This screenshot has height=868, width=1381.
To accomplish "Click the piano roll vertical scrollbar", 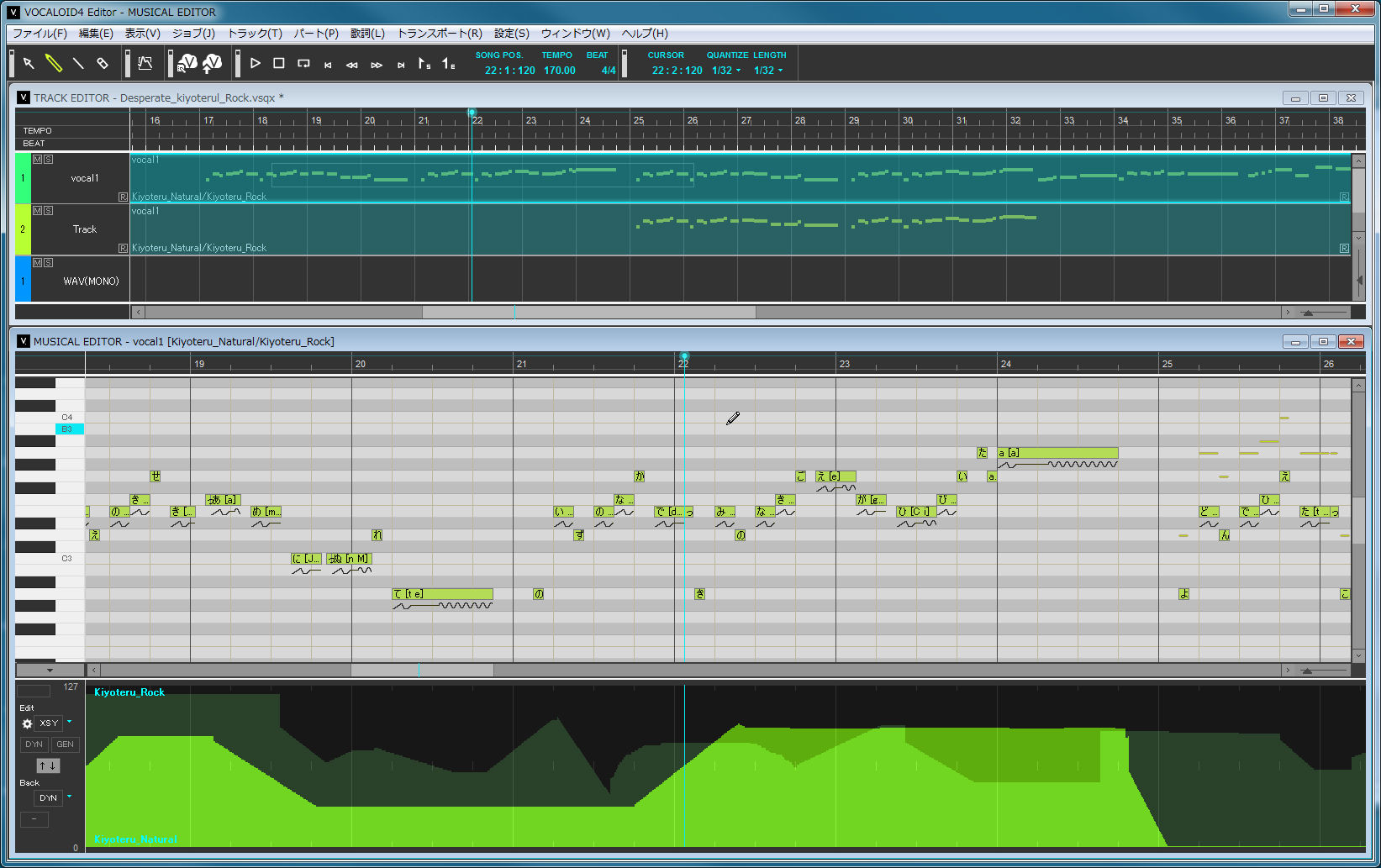I will pyautogui.click(x=1358, y=520).
